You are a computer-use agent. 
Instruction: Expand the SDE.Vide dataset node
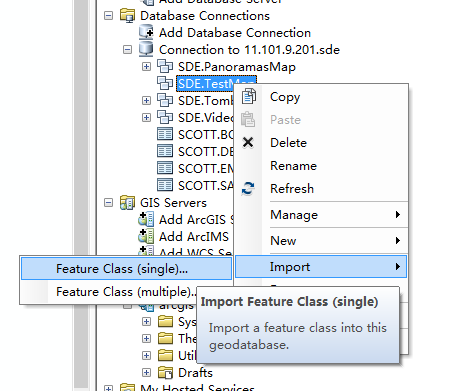pos(146,118)
